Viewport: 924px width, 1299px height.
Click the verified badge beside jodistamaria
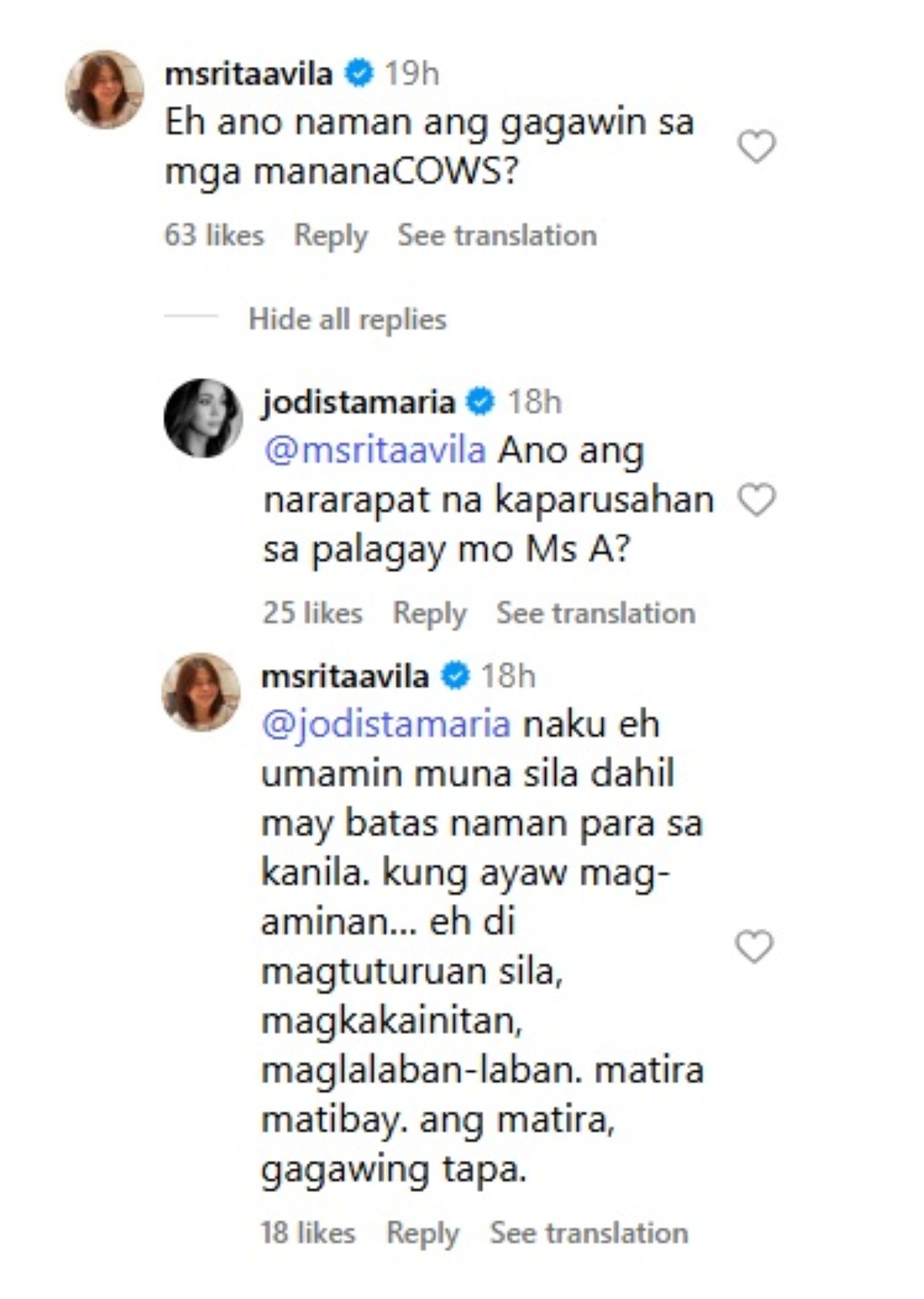pos(481,402)
